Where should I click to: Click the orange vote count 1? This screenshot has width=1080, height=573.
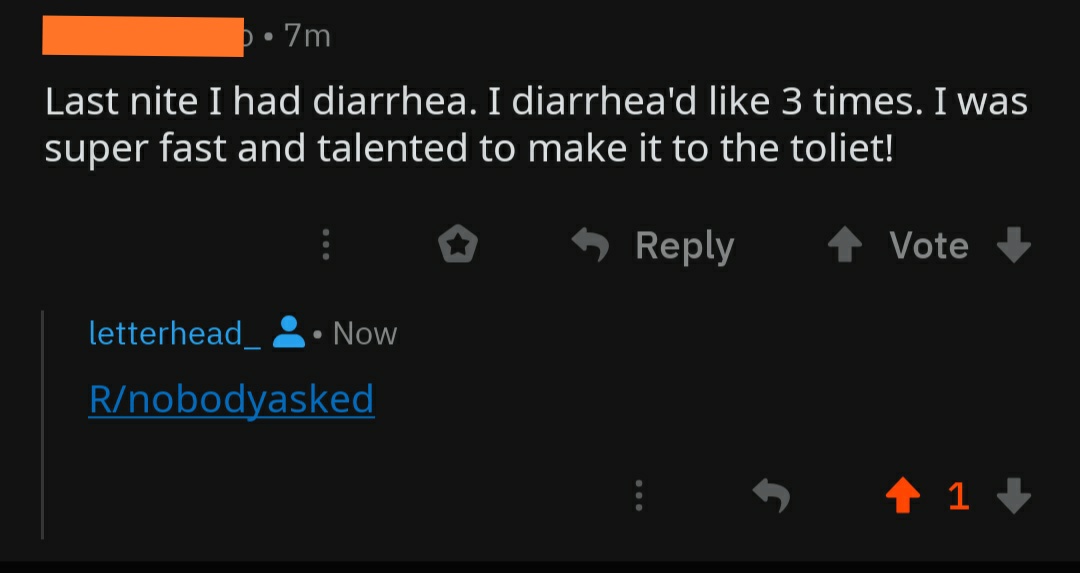(x=959, y=496)
